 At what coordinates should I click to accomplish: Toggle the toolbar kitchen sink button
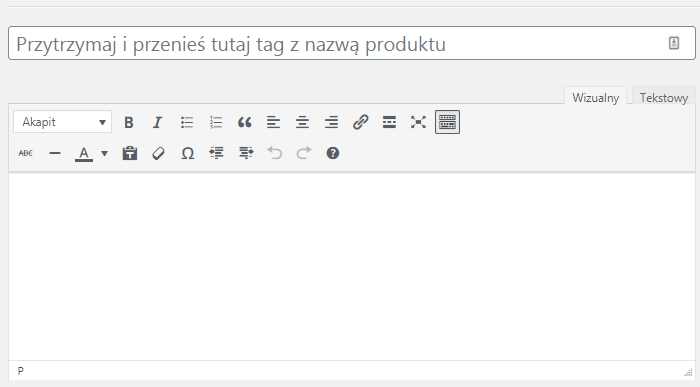point(447,122)
